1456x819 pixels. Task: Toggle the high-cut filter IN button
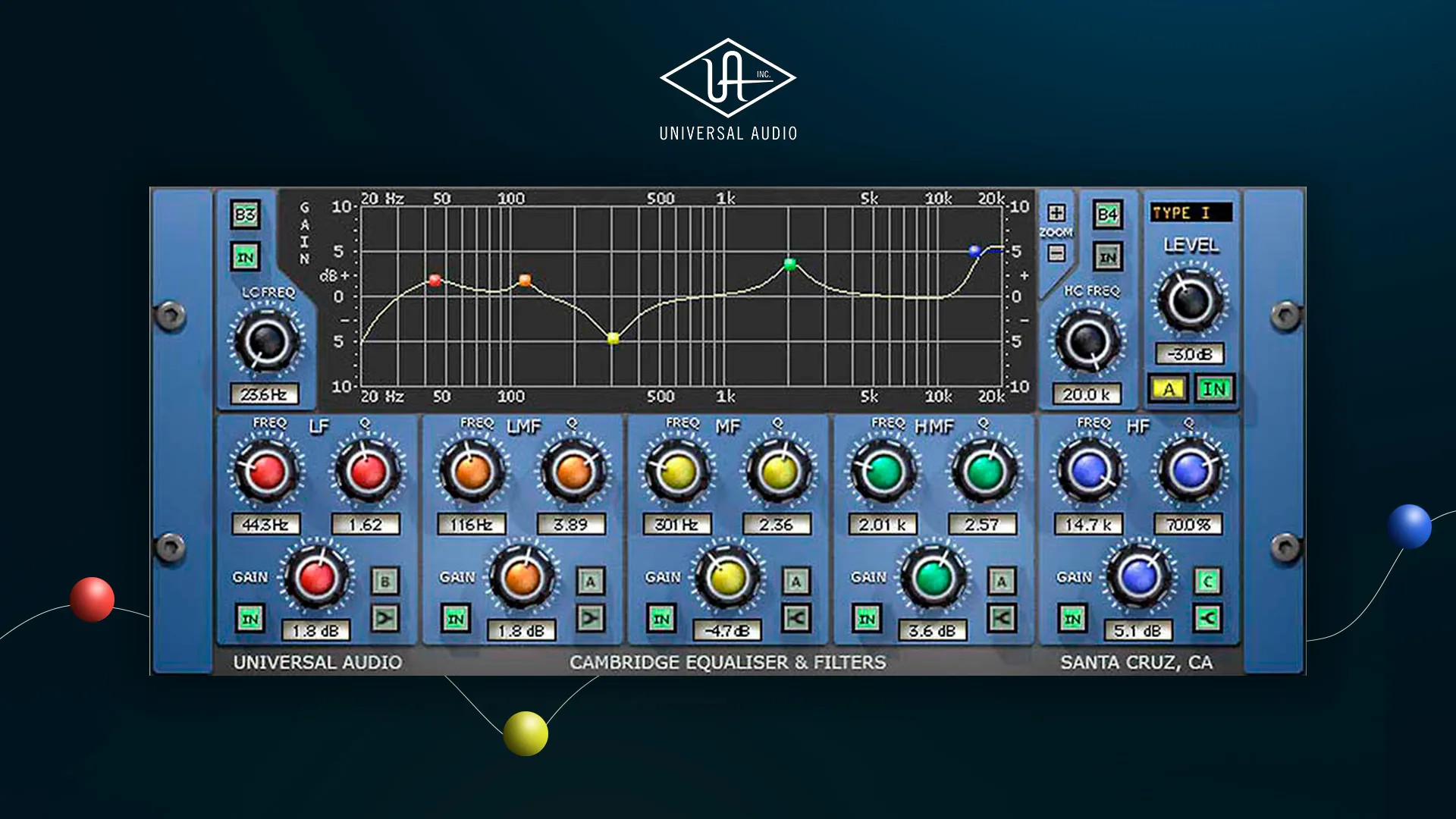[x=1107, y=257]
